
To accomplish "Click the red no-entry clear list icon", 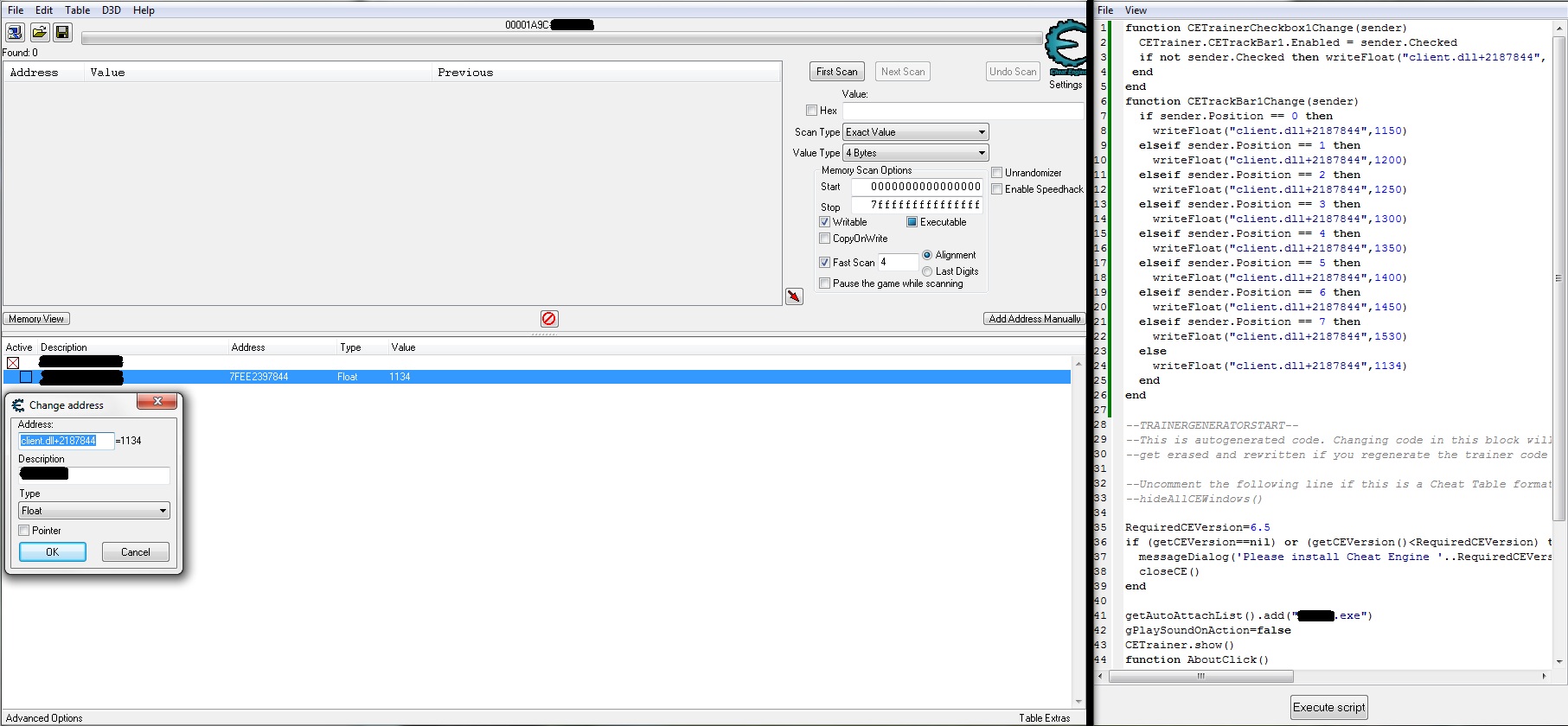I will [549, 319].
